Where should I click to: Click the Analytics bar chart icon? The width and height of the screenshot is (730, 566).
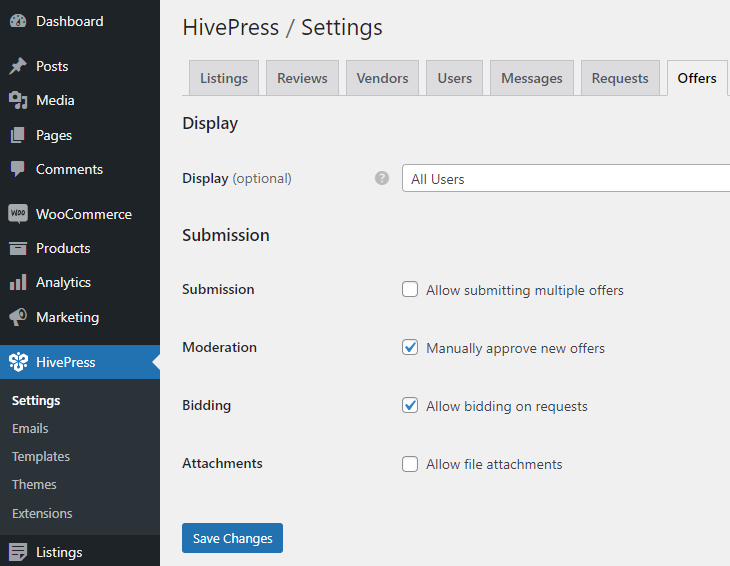[18, 283]
